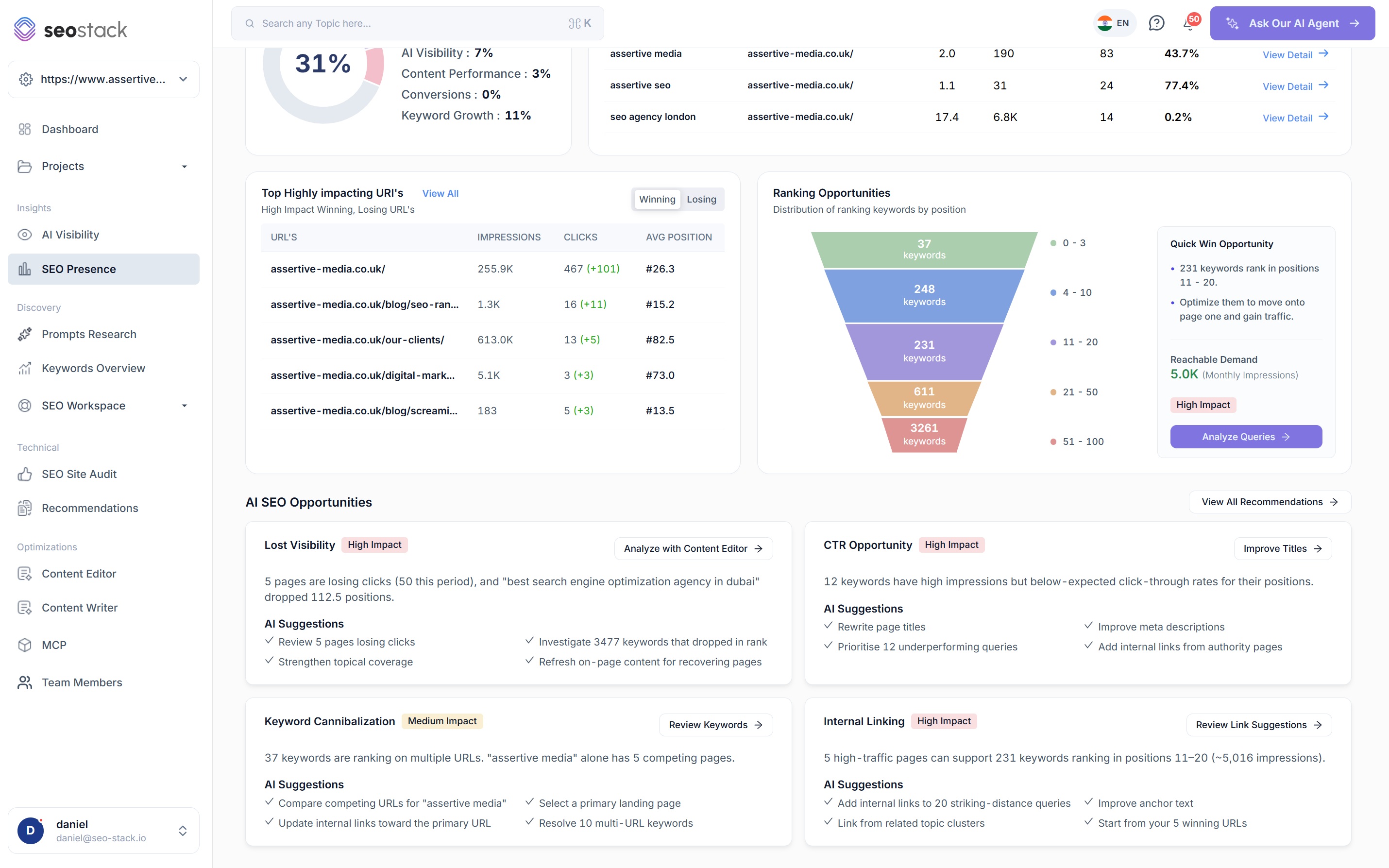
Task: Click the MCP sidebar item
Action: coord(104,645)
